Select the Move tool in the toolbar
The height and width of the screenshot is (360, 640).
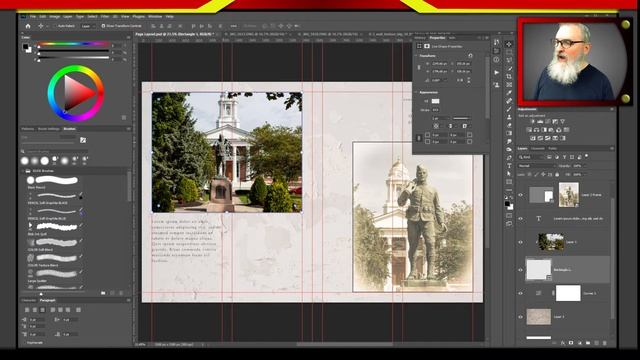pyautogui.click(x=509, y=44)
